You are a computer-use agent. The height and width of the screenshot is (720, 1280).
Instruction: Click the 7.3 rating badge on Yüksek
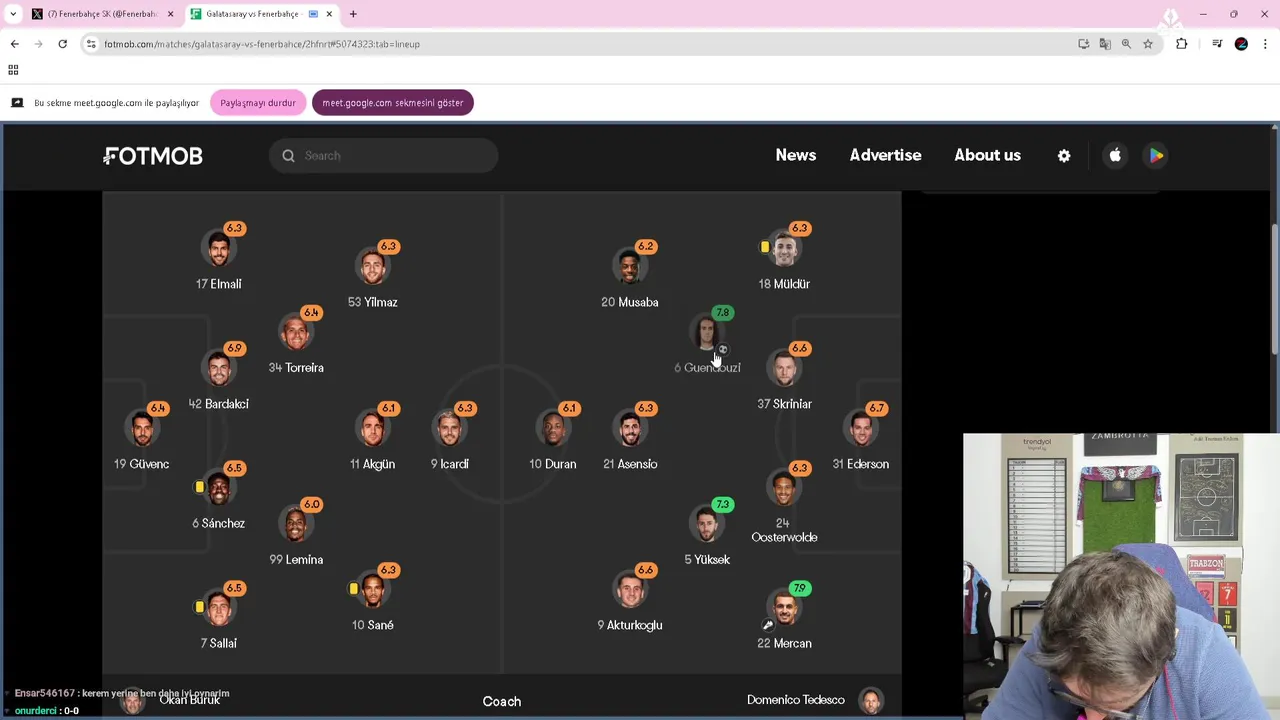pos(722,504)
